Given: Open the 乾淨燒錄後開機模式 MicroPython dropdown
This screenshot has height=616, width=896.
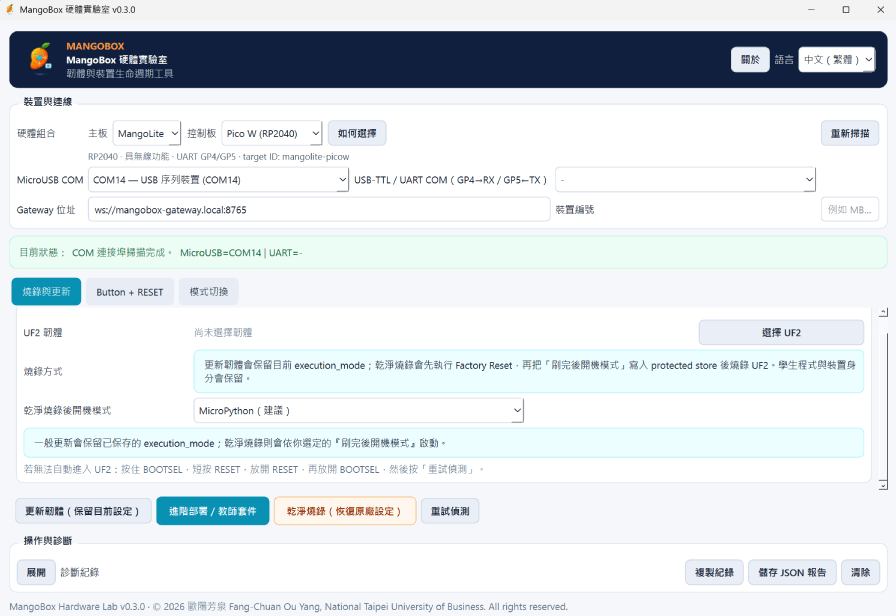Looking at the screenshot, I should tap(358, 410).
